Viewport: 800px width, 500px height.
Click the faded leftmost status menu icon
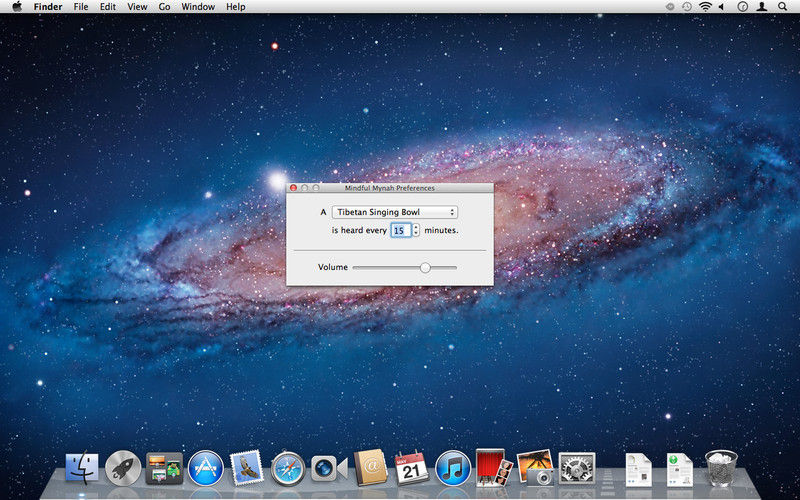(670, 7)
